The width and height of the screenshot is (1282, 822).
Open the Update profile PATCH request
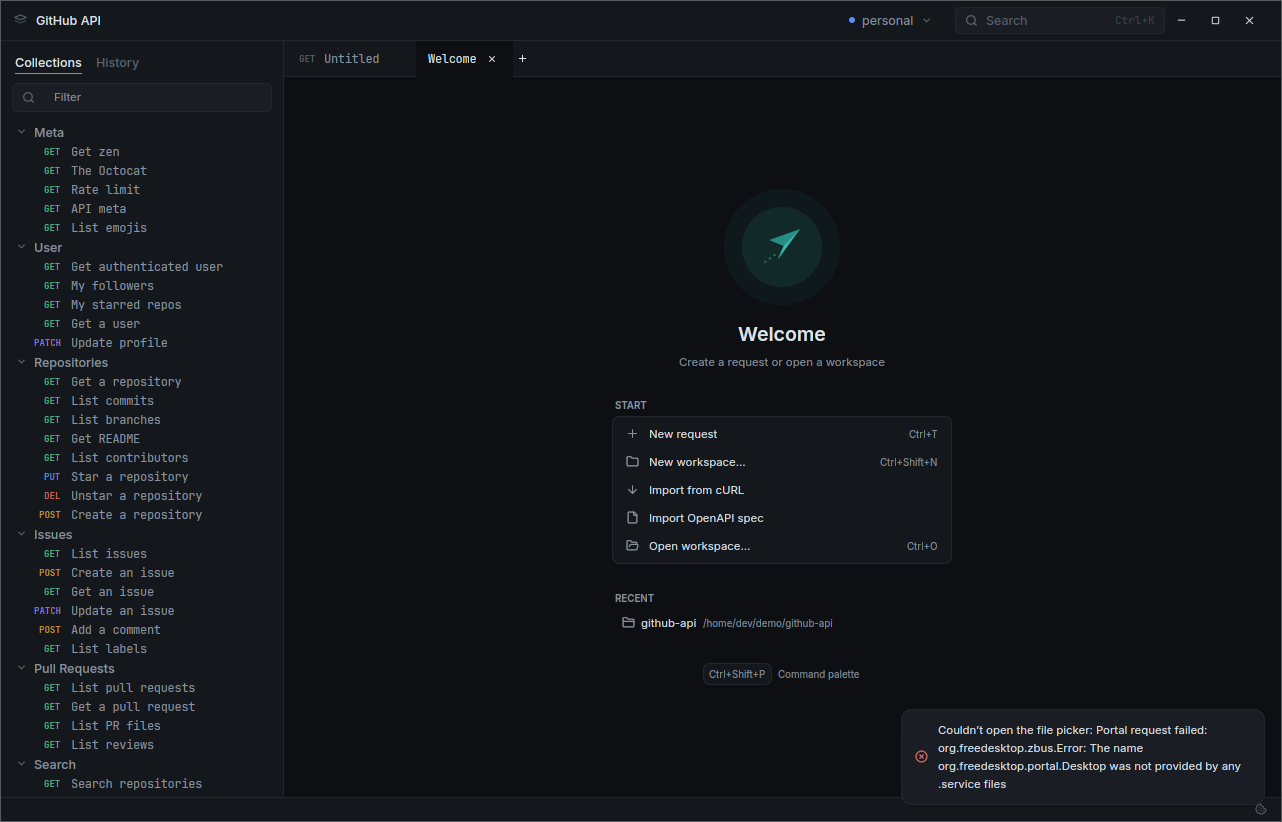[x=142, y=343]
